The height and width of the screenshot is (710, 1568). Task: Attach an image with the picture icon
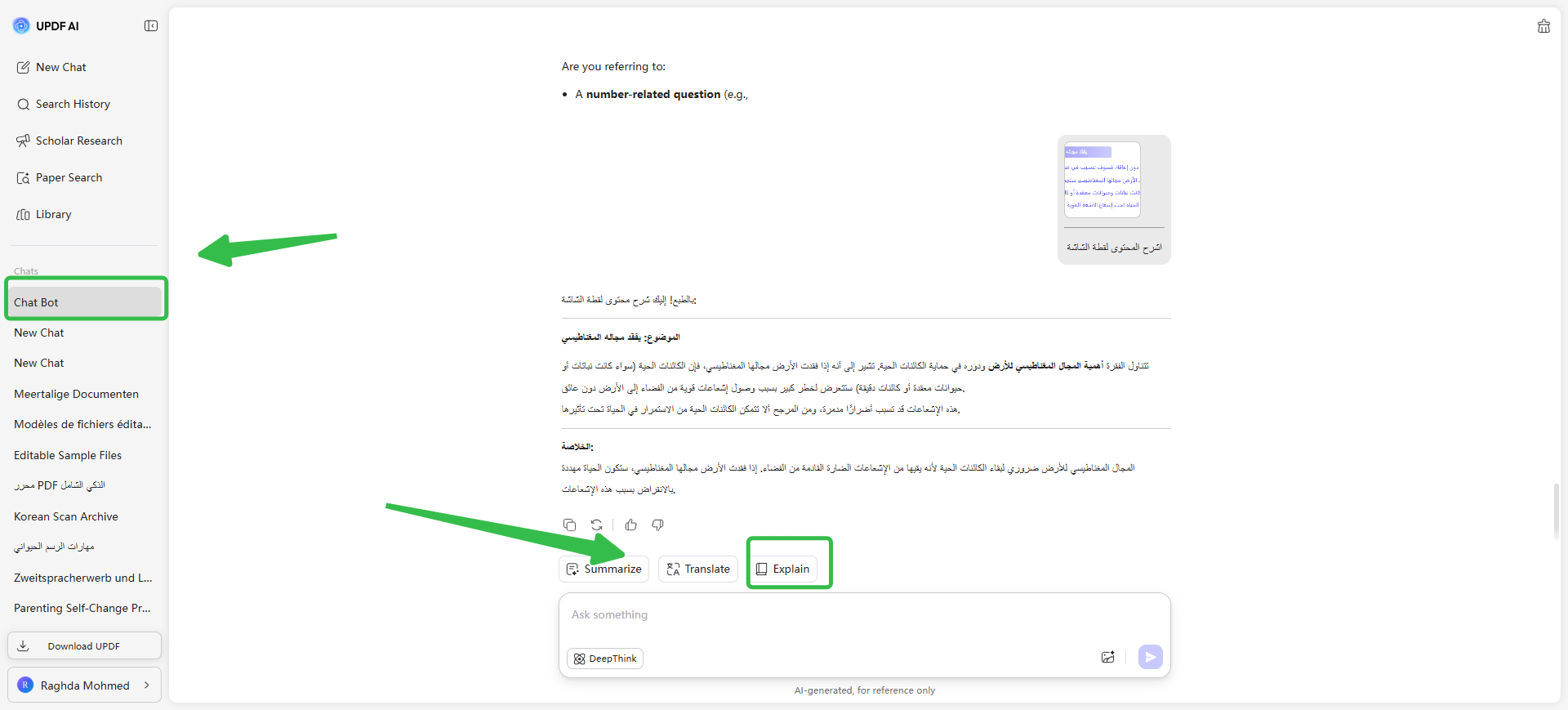click(x=1108, y=657)
